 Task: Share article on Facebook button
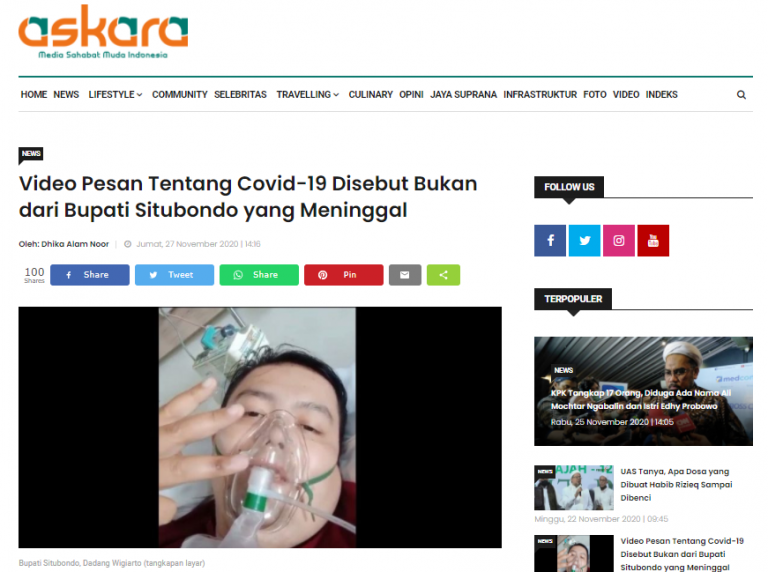(x=90, y=275)
